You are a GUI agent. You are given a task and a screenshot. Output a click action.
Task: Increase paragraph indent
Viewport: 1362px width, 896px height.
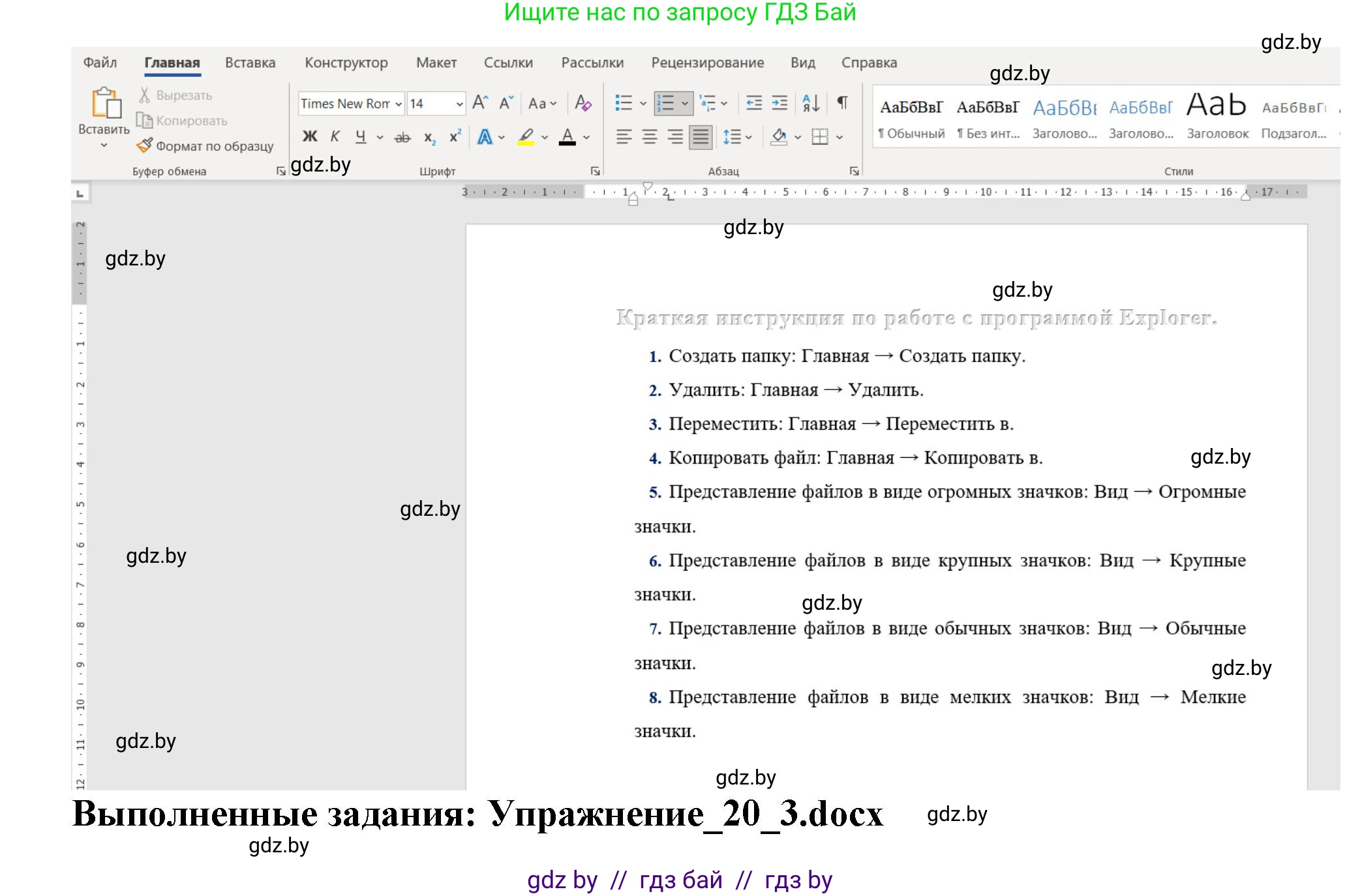click(x=780, y=103)
